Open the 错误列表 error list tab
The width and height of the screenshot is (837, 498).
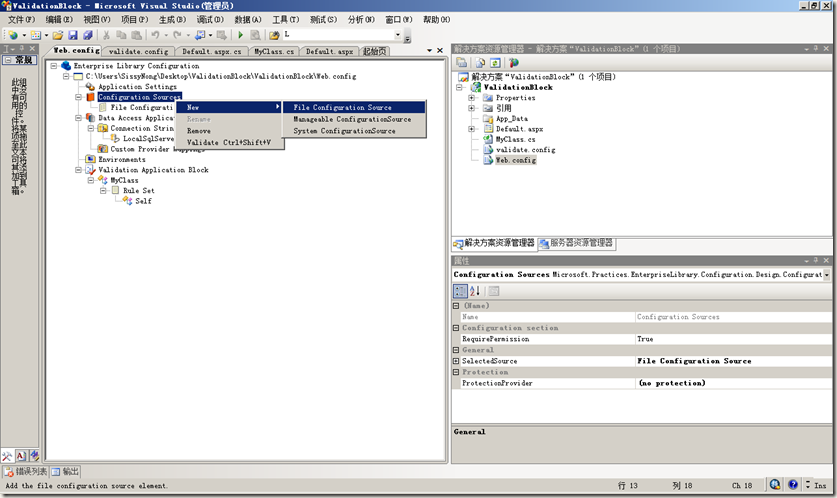[26, 471]
